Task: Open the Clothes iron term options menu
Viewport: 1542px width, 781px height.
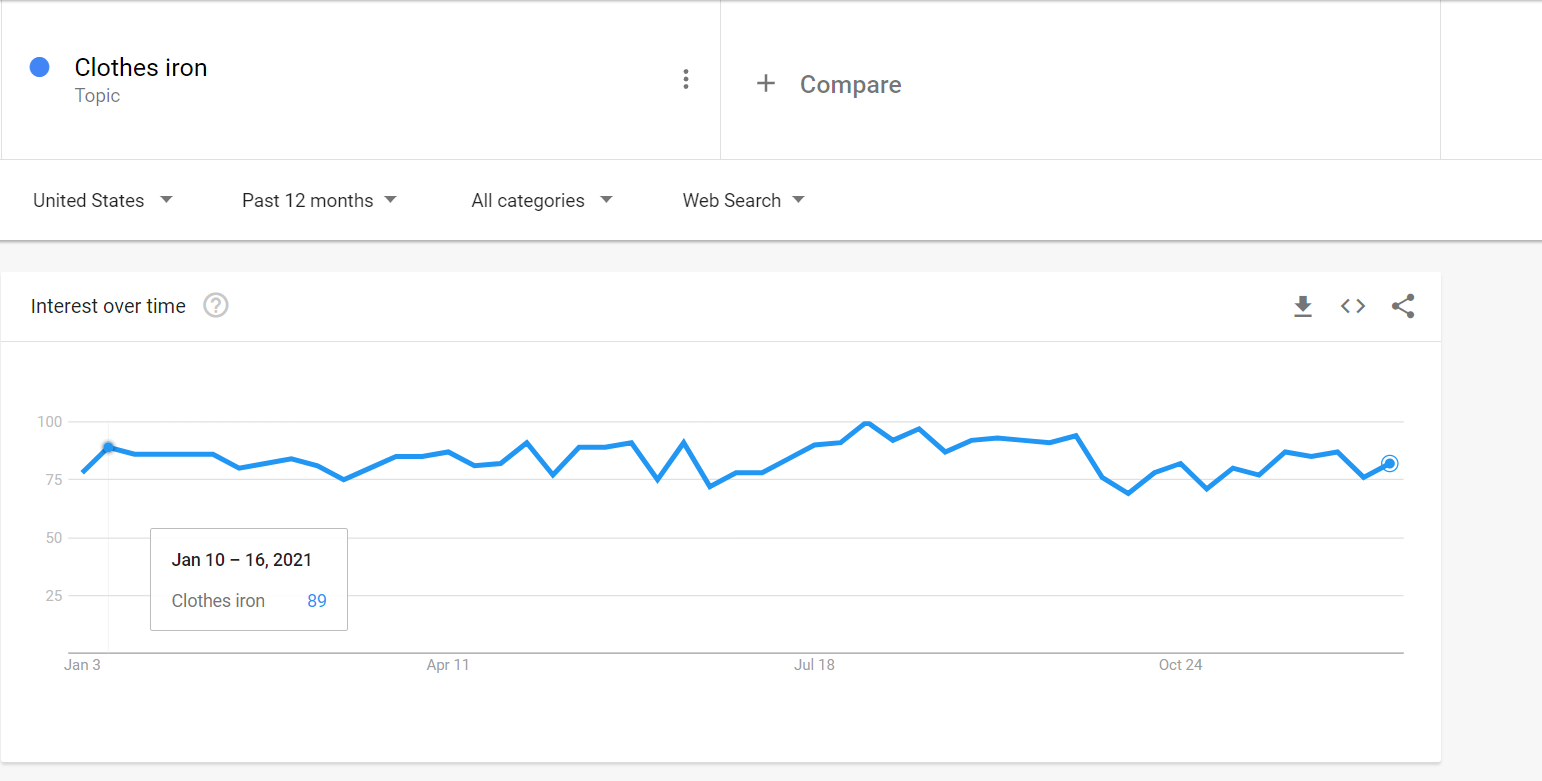Action: tap(685, 79)
